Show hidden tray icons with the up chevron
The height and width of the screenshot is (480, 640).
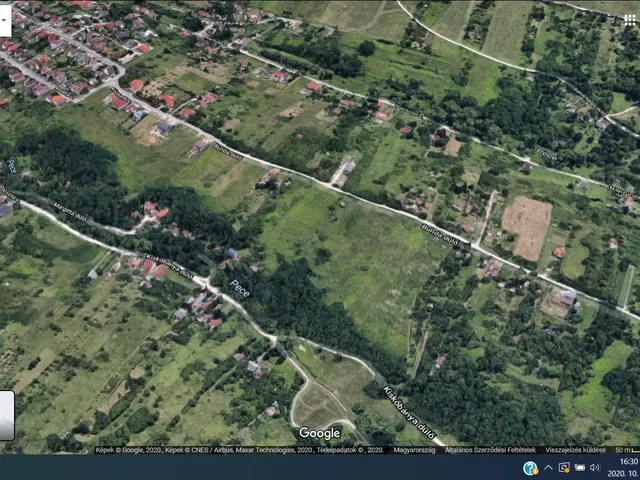pos(549,467)
